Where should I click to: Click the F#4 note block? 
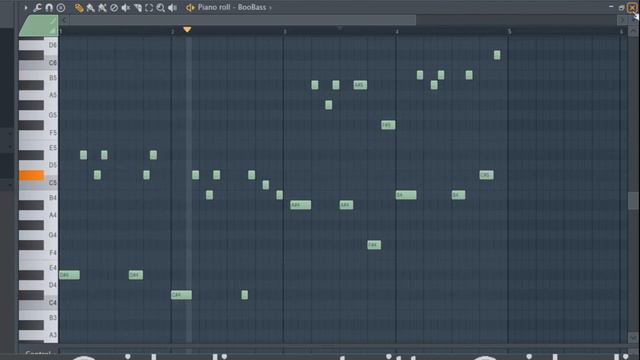click(x=374, y=245)
